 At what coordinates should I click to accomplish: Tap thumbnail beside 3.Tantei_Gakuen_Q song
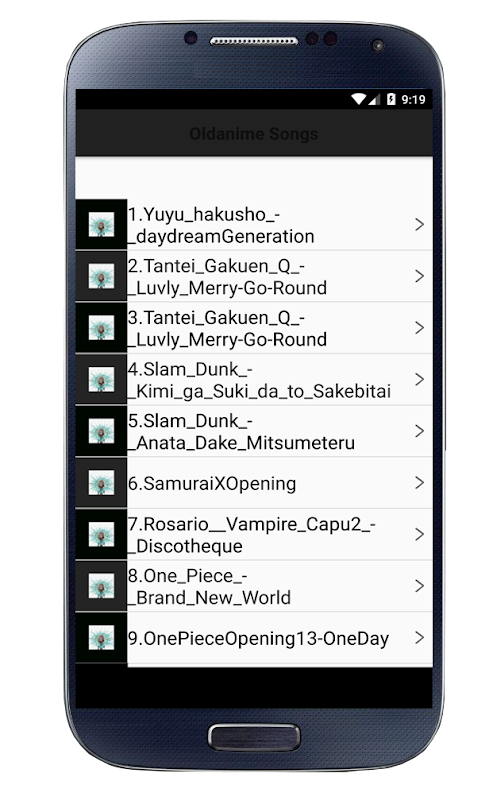pyautogui.click(x=101, y=328)
